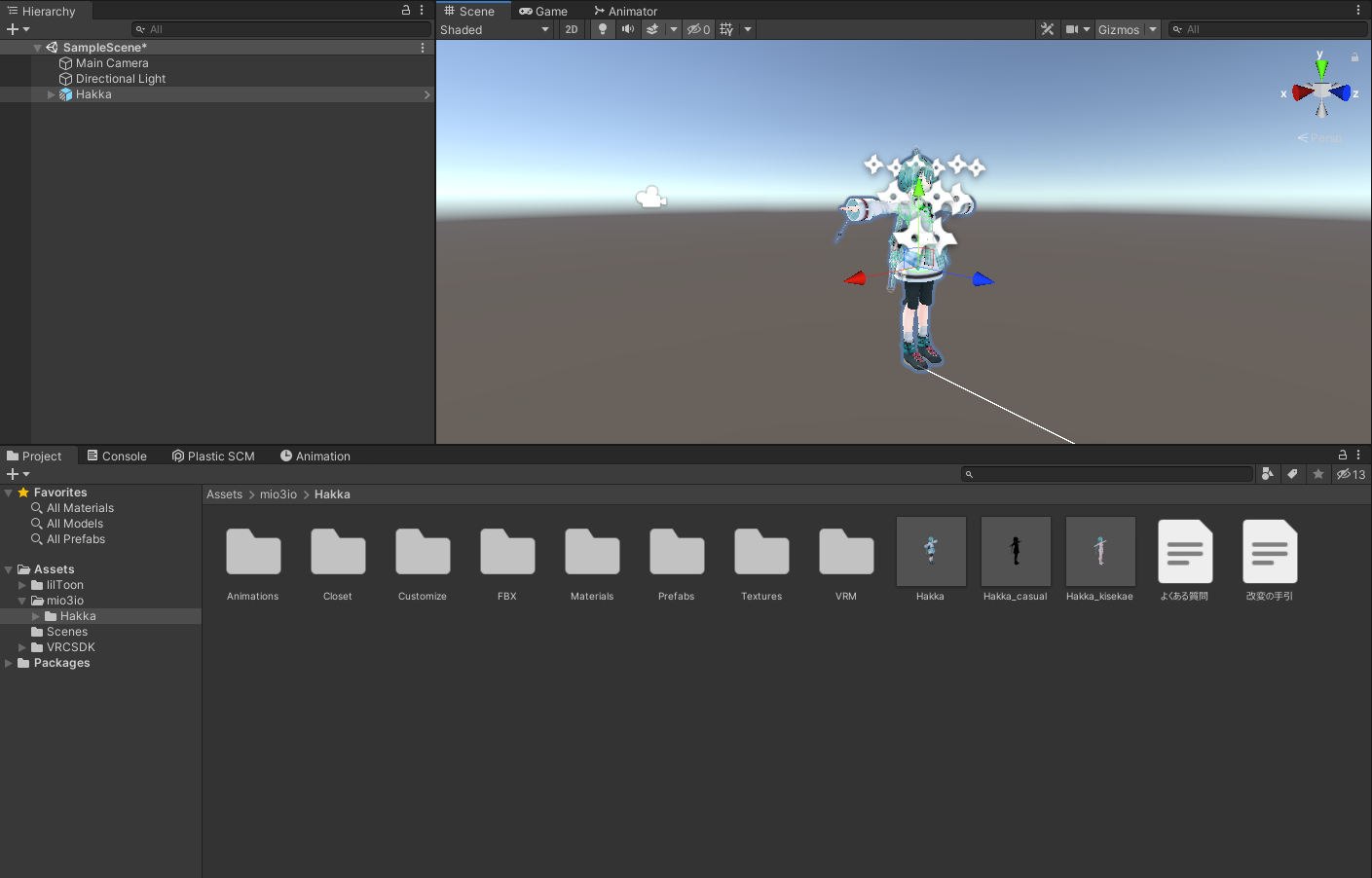Collapse Favorites in Project tree
This screenshot has width=1372, height=878.
point(9,493)
